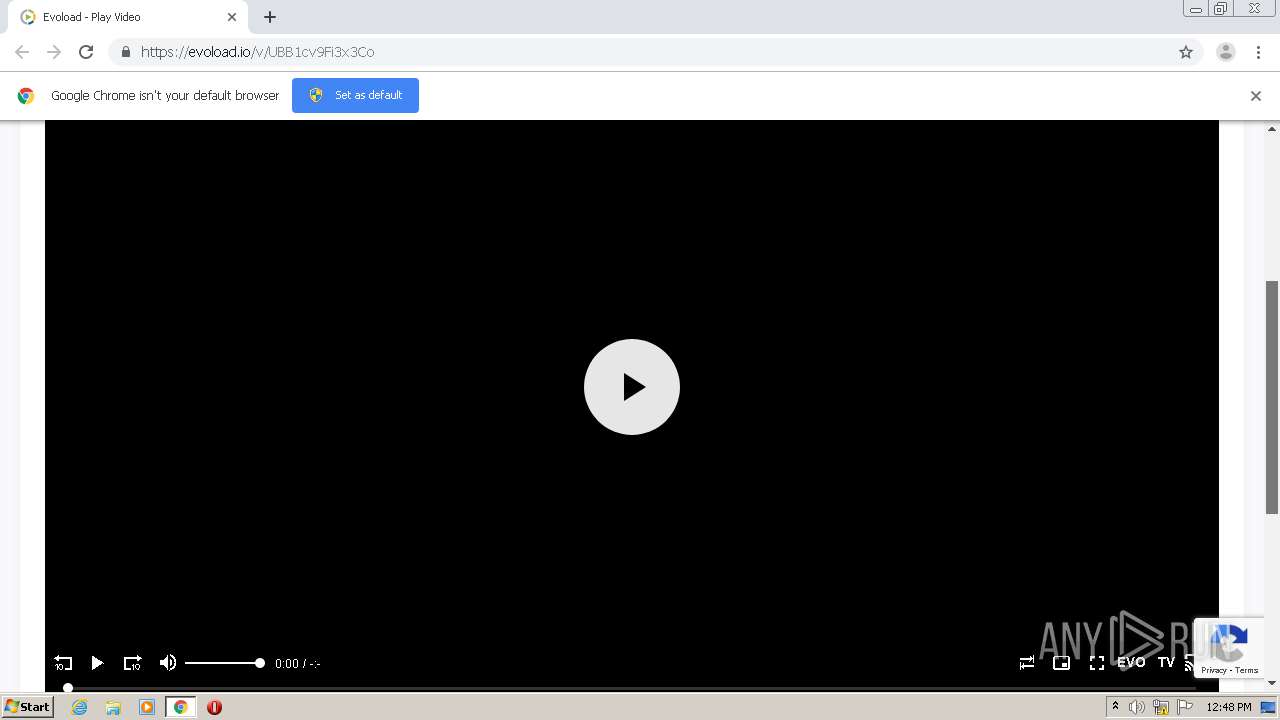Image resolution: width=1280 pixels, height=720 pixels.
Task: Start playback with the large center play button
Action: [x=632, y=387]
